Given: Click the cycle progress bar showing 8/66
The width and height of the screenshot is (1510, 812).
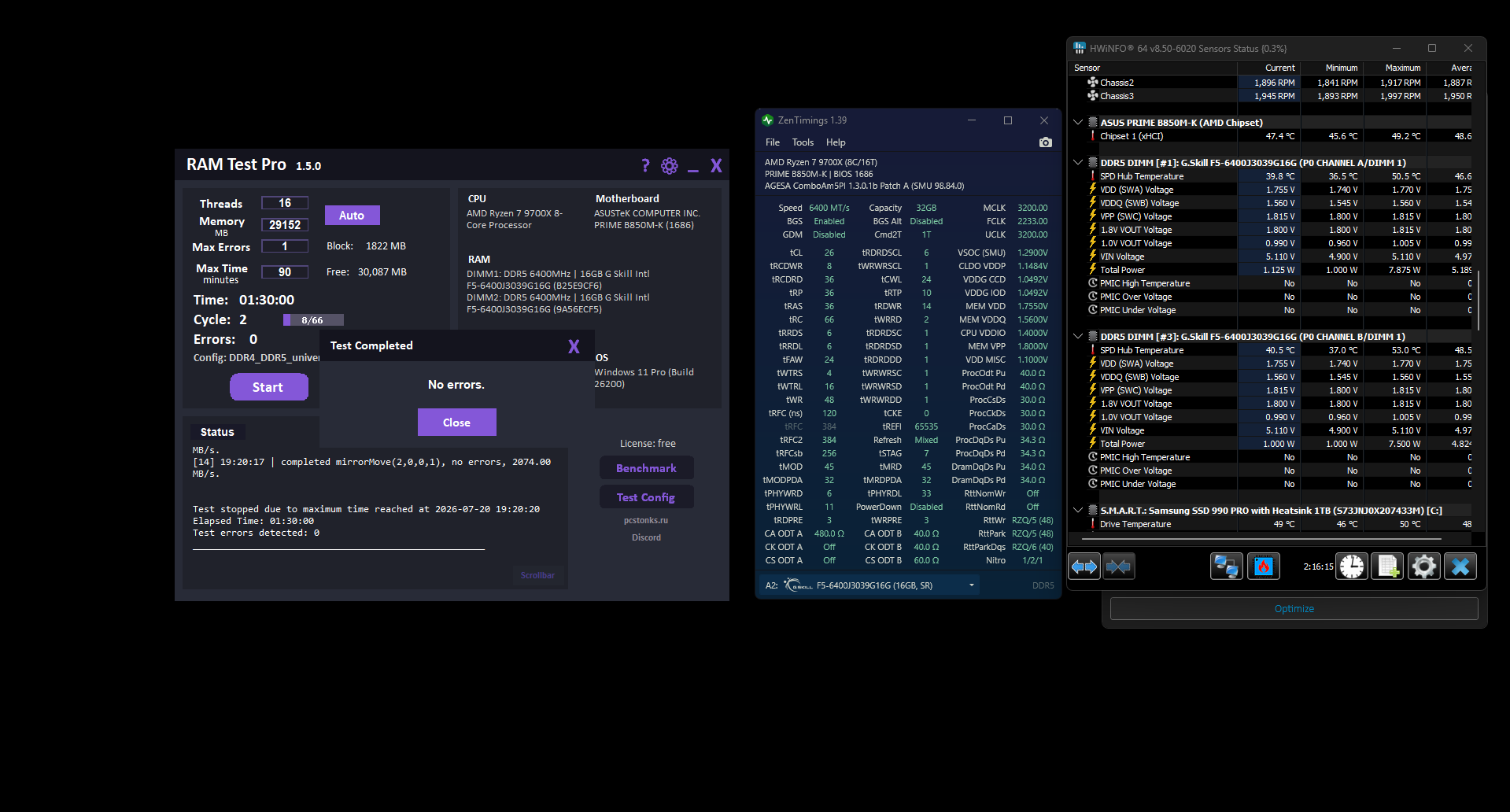Looking at the screenshot, I should (313, 320).
